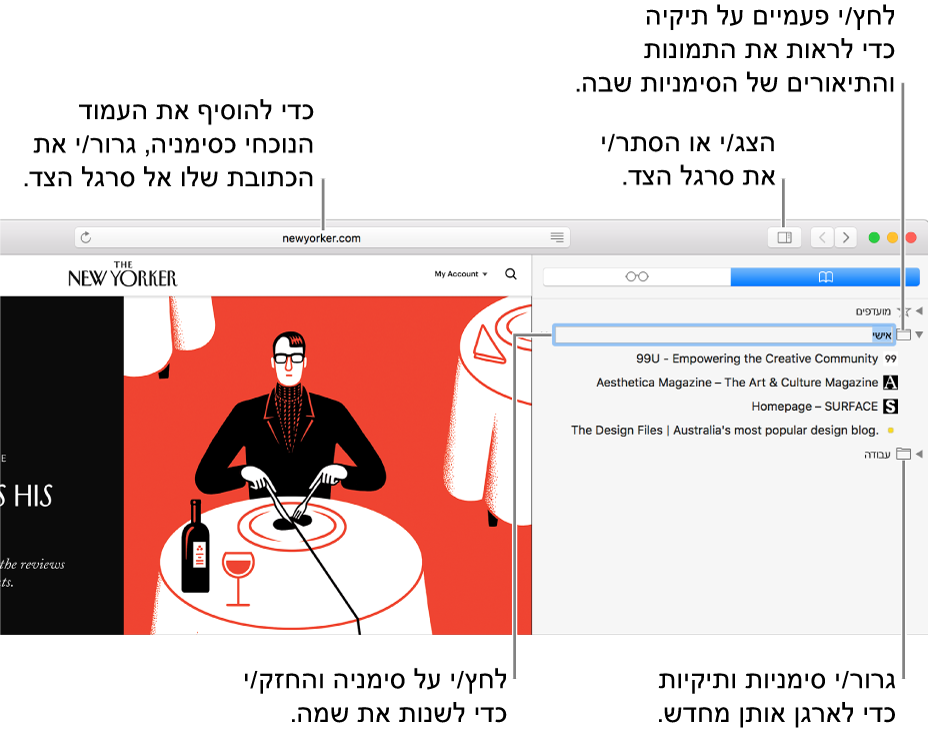Open Aesthetica Magazine bookmark
Viewport: 928px width, 732px height.
(737, 382)
